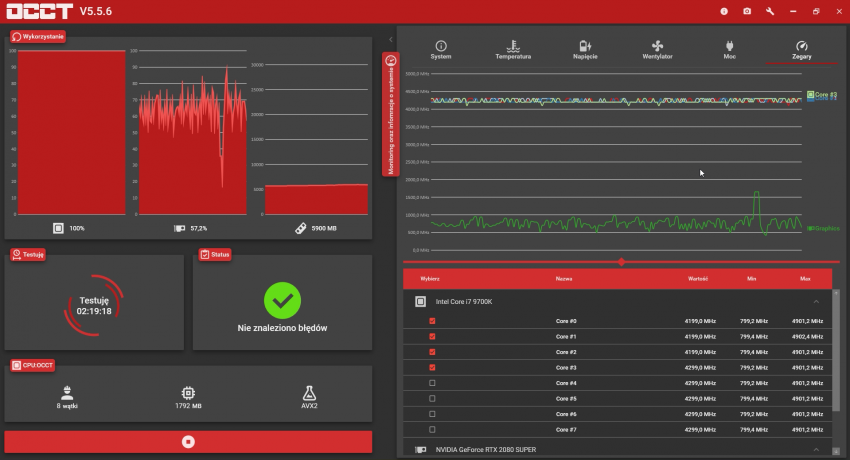Collapse the monitoring panel with left chevron
Viewport: 850px width, 460px height.
coord(391,40)
